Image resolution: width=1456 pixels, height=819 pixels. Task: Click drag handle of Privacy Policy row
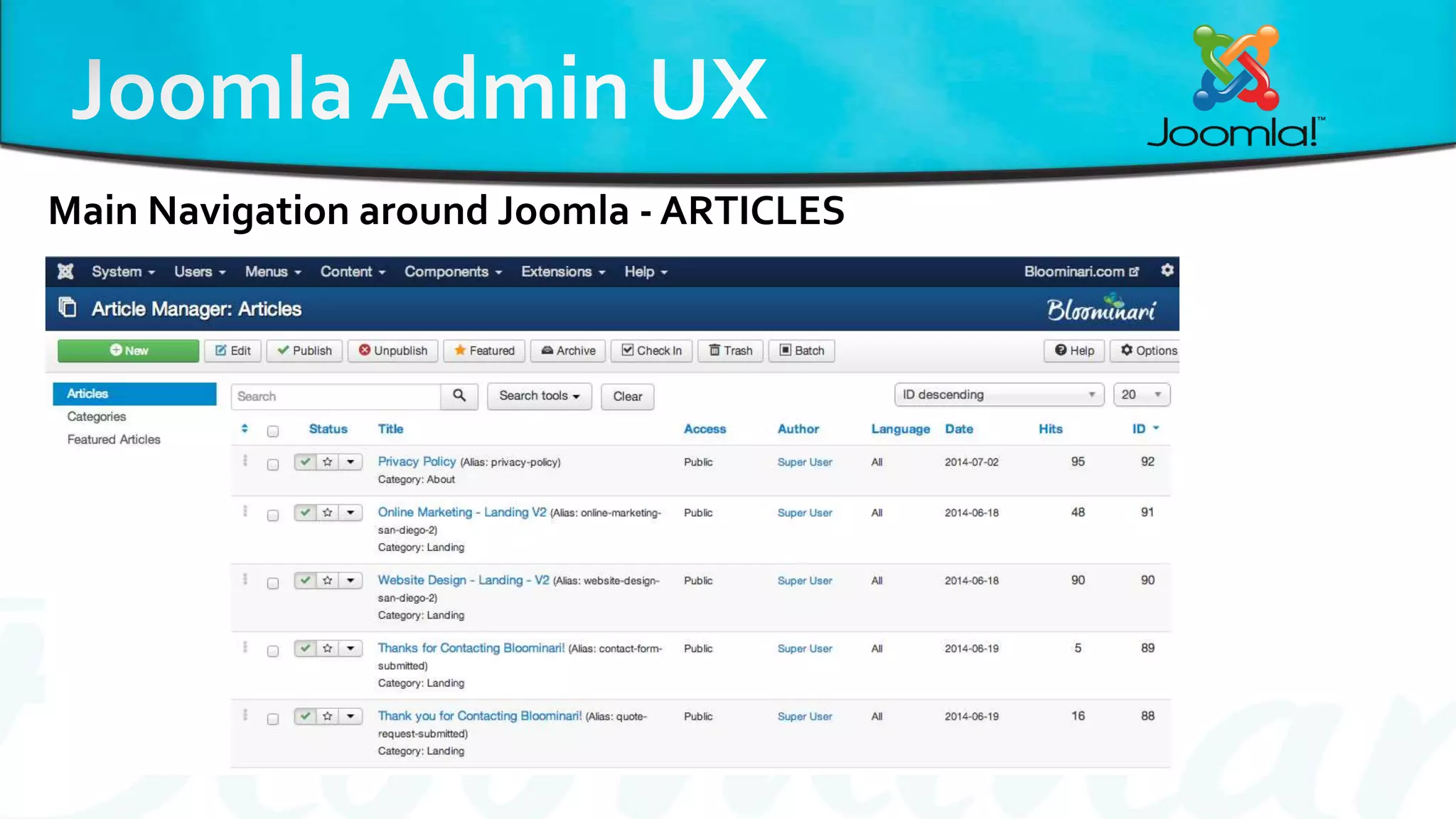245,461
